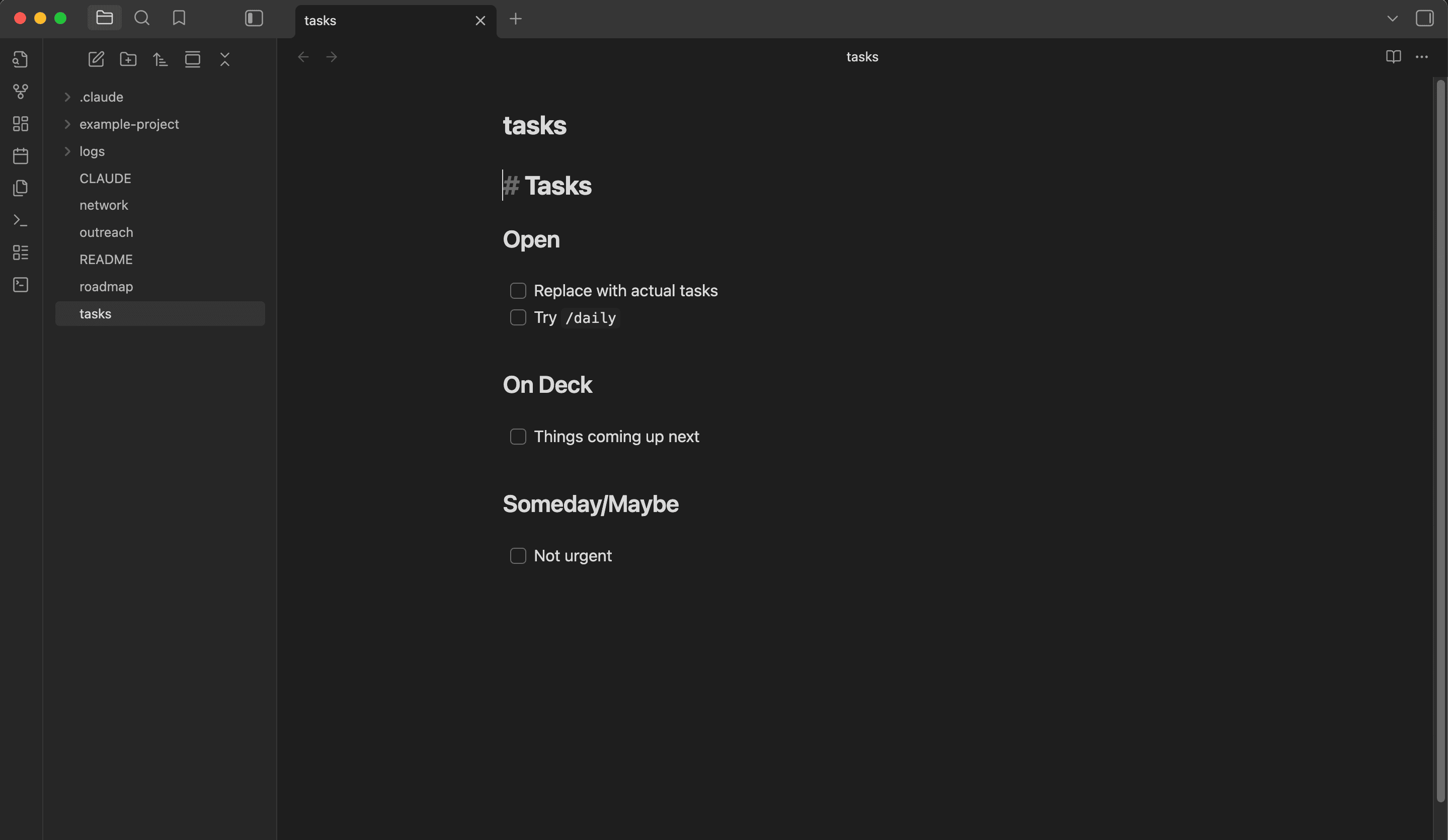Image resolution: width=1448 pixels, height=840 pixels.
Task: Change sort order of the file list
Action: click(160, 59)
